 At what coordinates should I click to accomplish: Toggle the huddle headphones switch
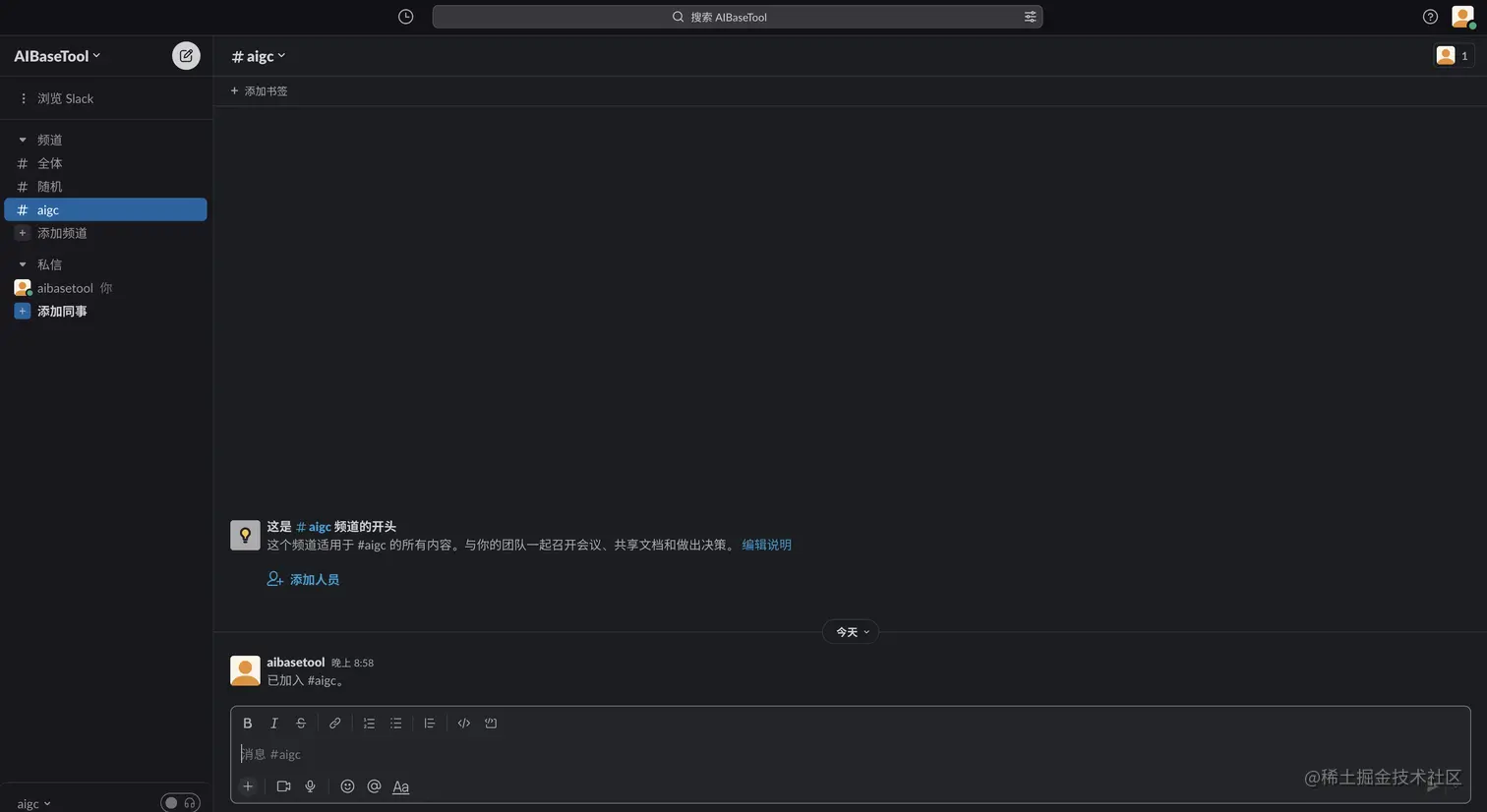tap(180, 803)
